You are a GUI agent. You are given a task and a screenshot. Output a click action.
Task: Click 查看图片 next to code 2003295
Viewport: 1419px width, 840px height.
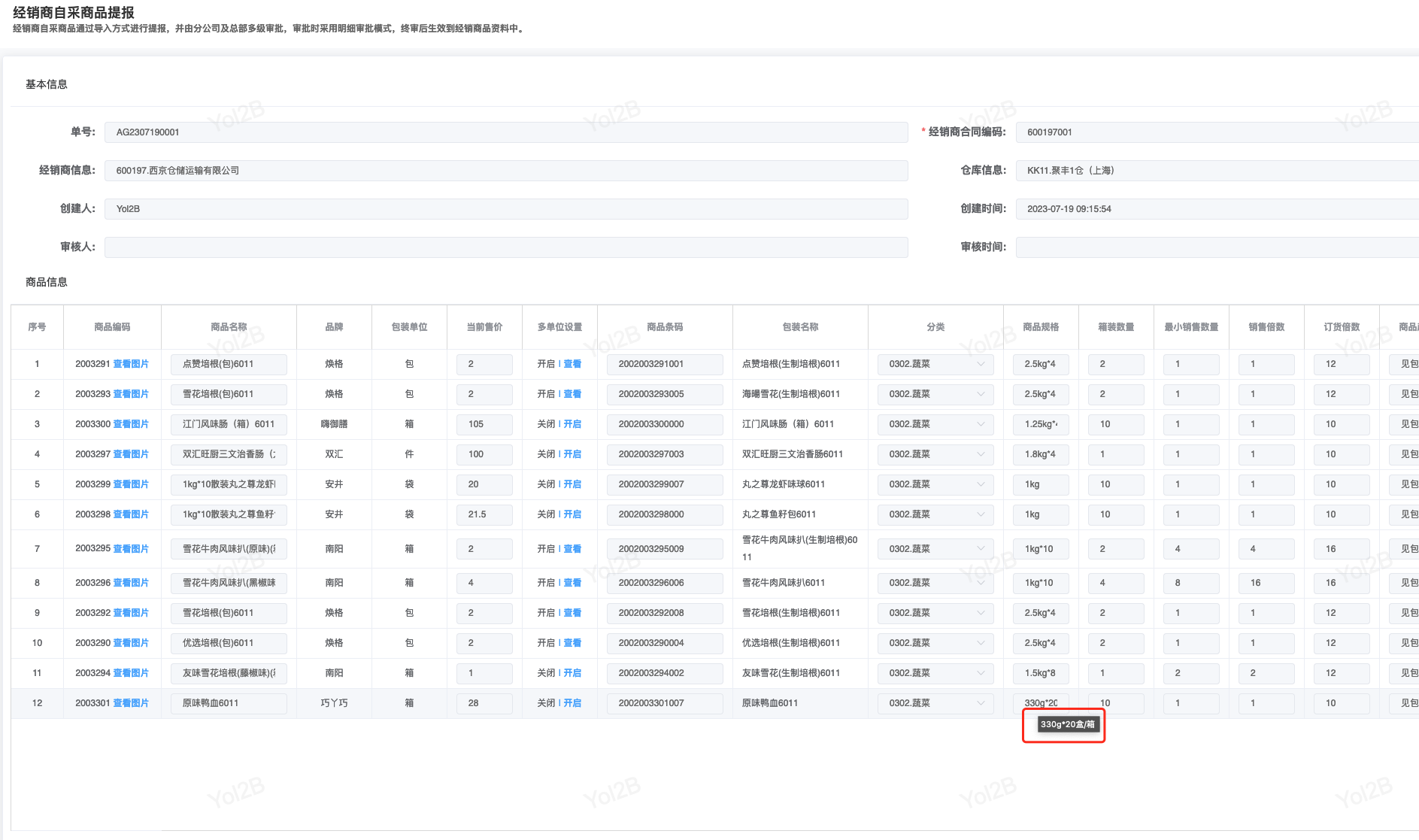131,549
